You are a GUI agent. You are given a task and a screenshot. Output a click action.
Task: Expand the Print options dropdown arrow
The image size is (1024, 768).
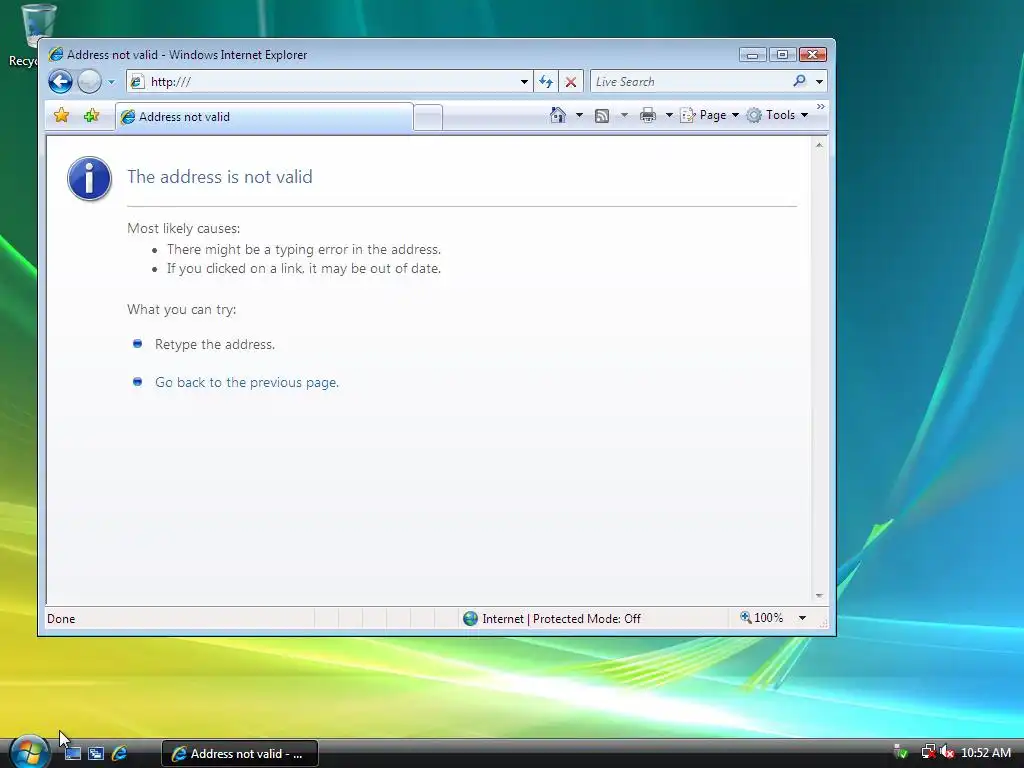click(x=669, y=115)
